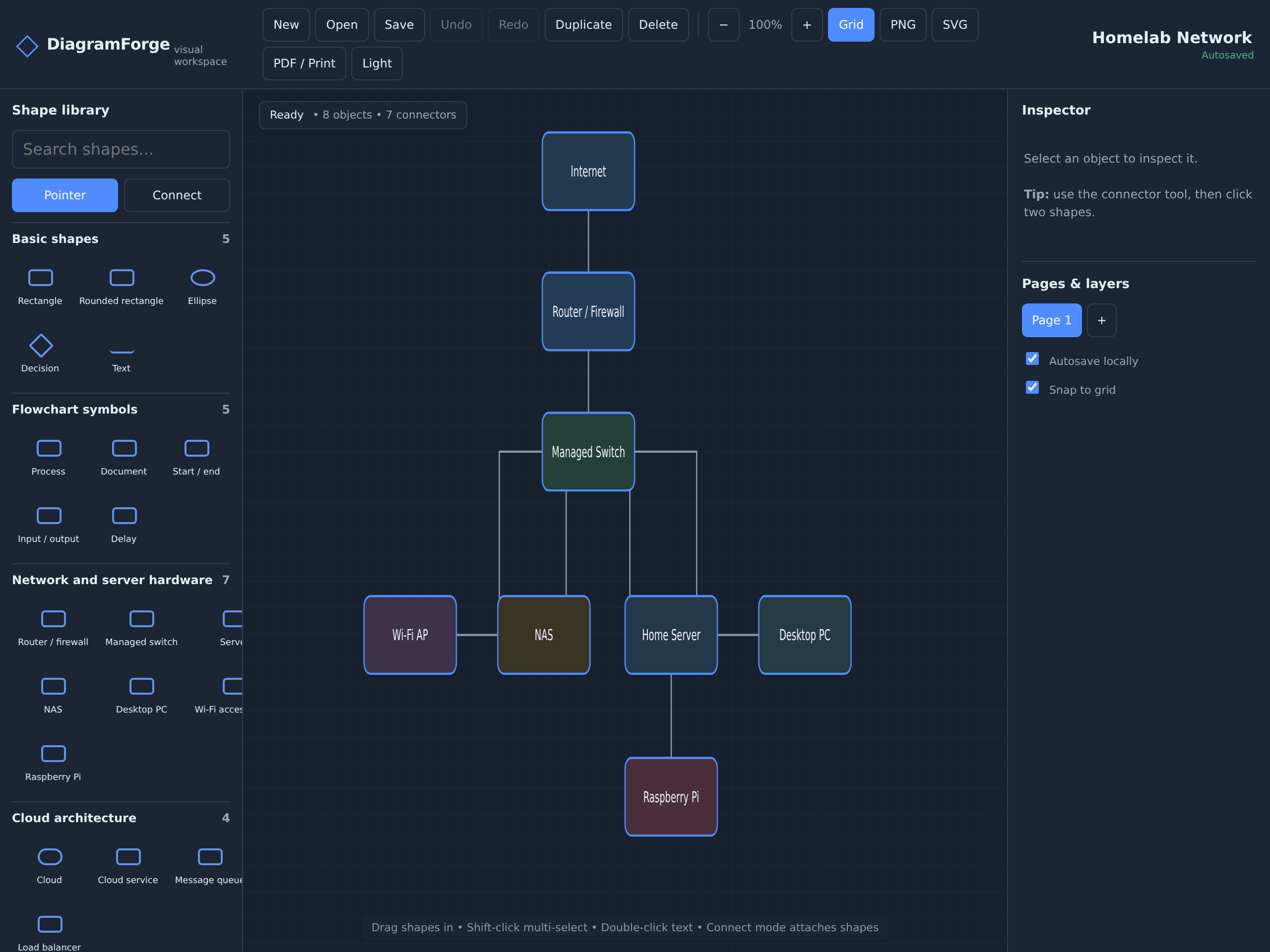This screenshot has width=1270, height=952.
Task: Choose the Cloud architecture shape
Action: click(x=50, y=857)
